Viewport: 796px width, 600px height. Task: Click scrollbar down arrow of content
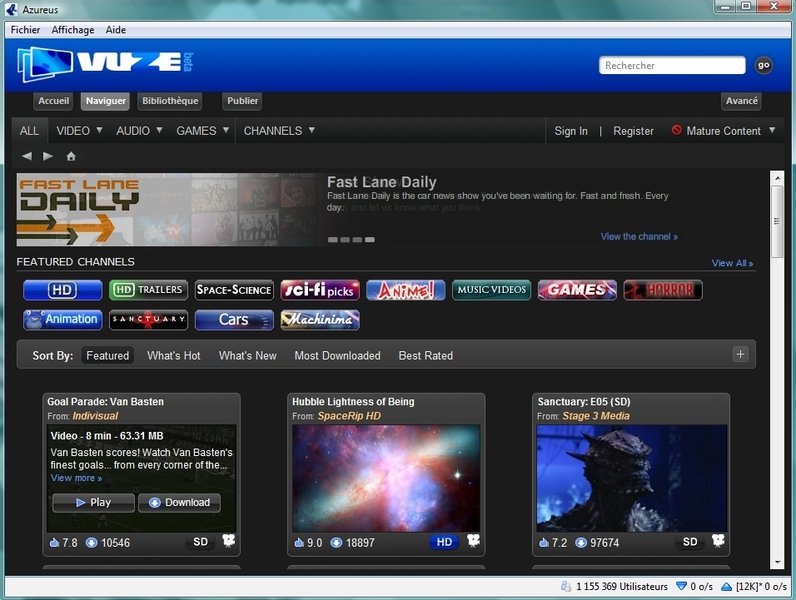coord(777,562)
